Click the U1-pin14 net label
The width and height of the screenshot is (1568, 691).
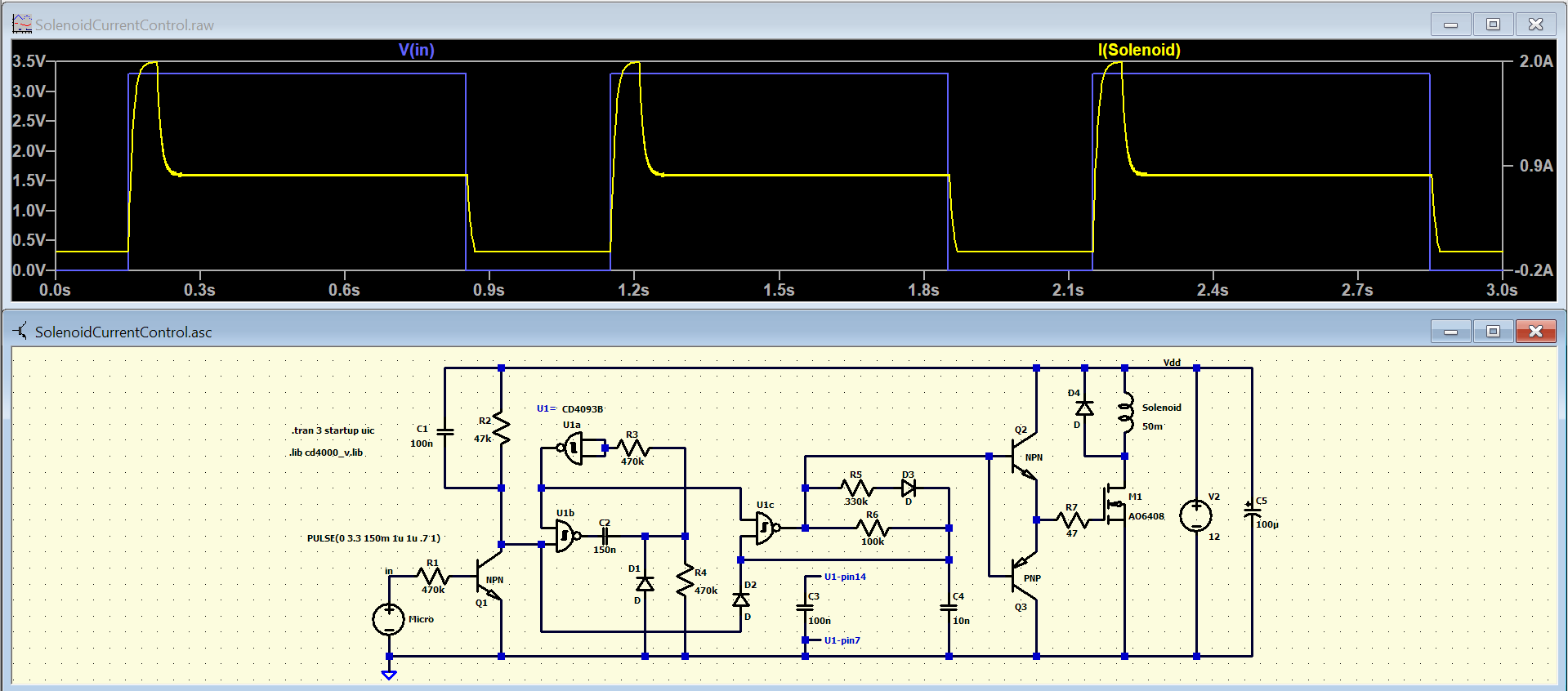click(845, 577)
